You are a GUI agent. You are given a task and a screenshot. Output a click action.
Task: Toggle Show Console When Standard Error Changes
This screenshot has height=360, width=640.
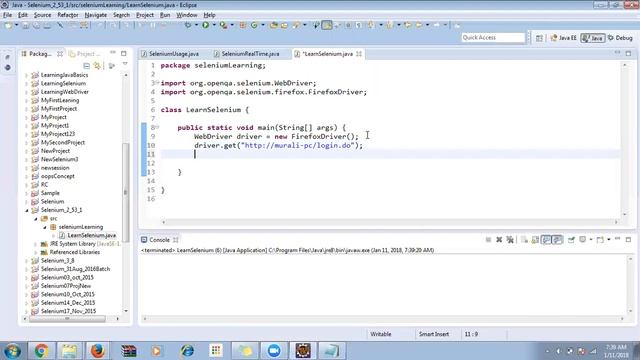(557, 240)
